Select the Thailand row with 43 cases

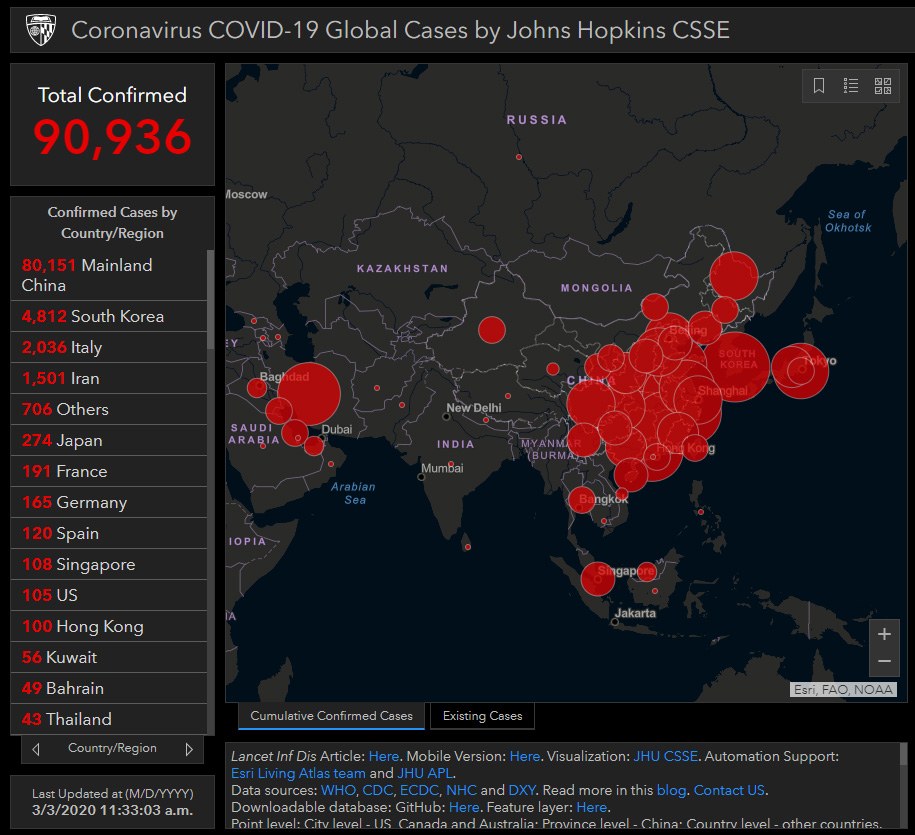click(x=109, y=719)
